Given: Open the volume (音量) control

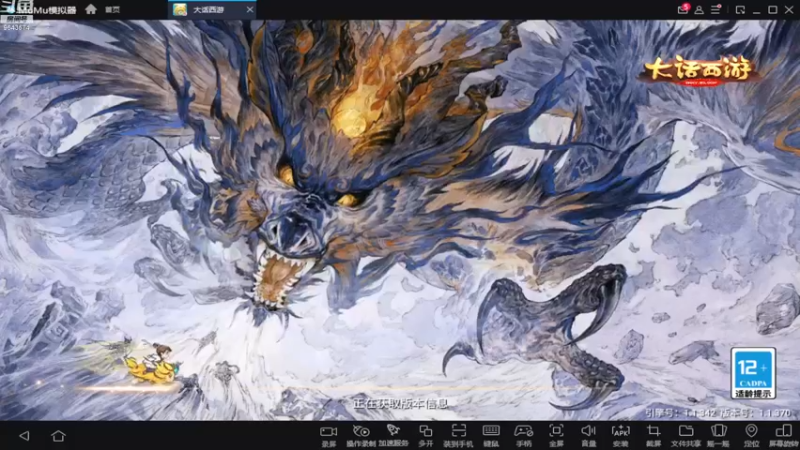Looking at the screenshot, I should pos(588,436).
